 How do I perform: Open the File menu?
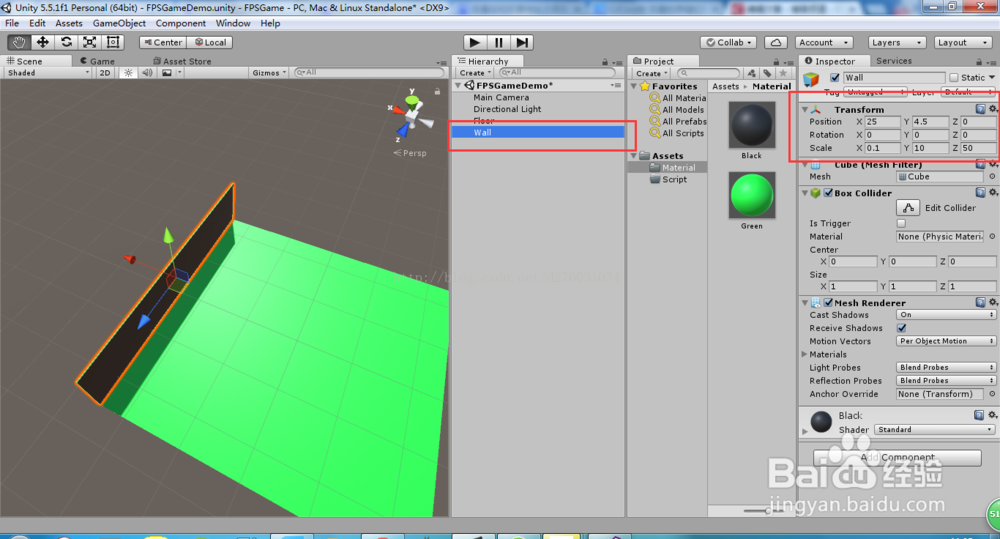12,23
